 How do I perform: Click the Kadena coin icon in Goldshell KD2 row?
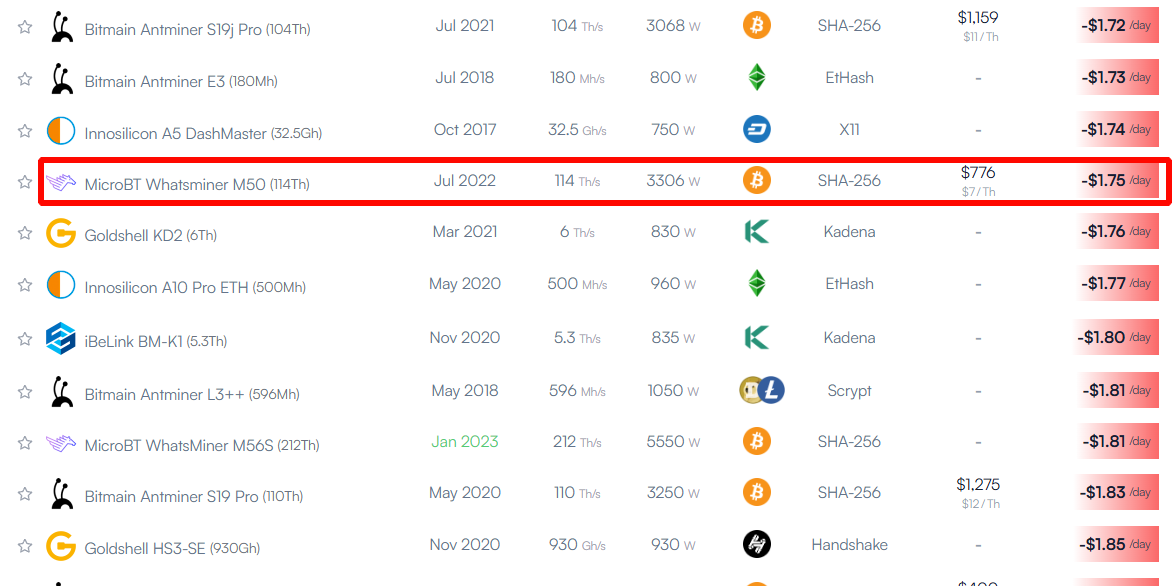[x=757, y=232]
